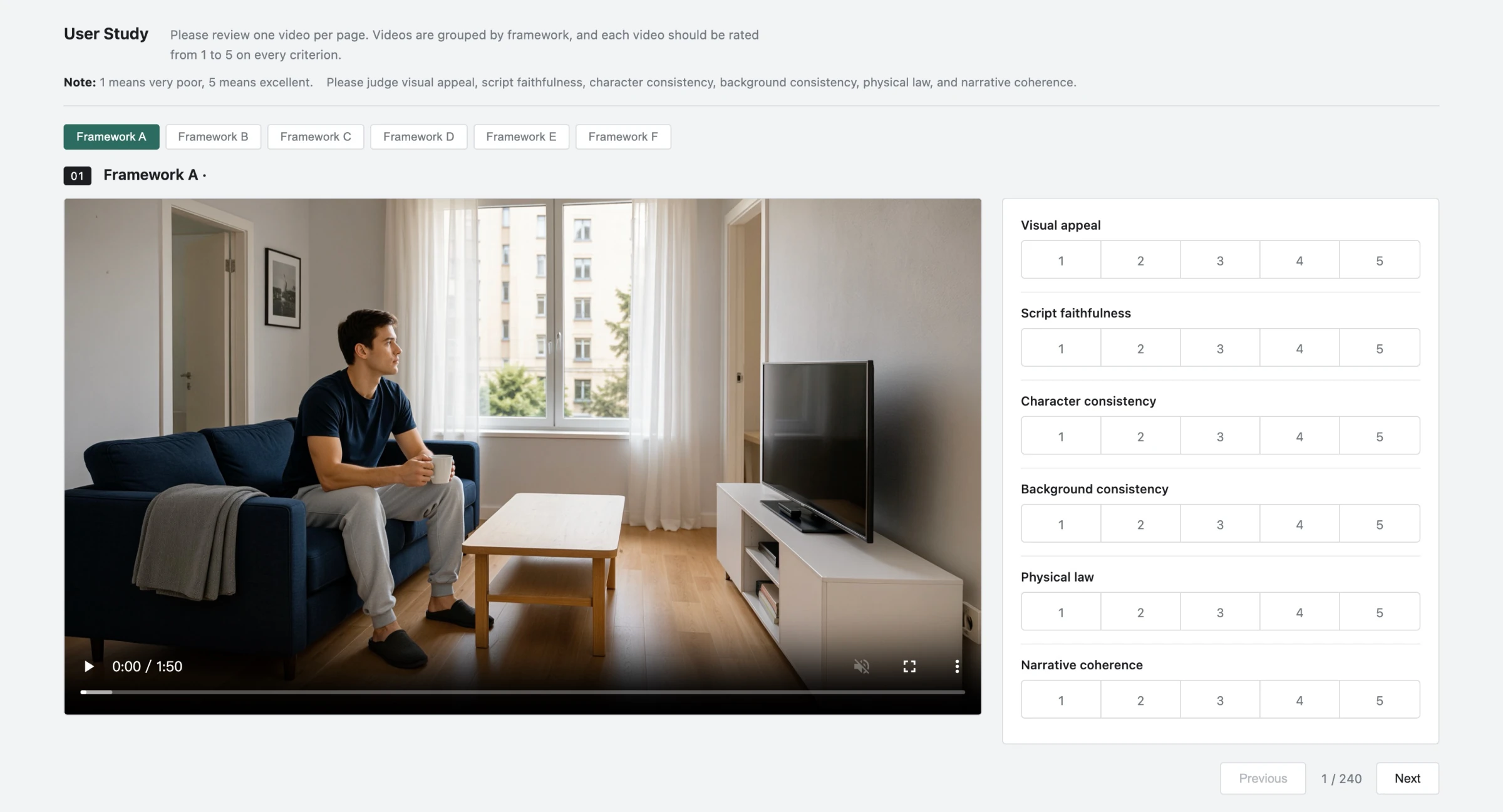Rate Visual appeal as 5

(x=1380, y=260)
